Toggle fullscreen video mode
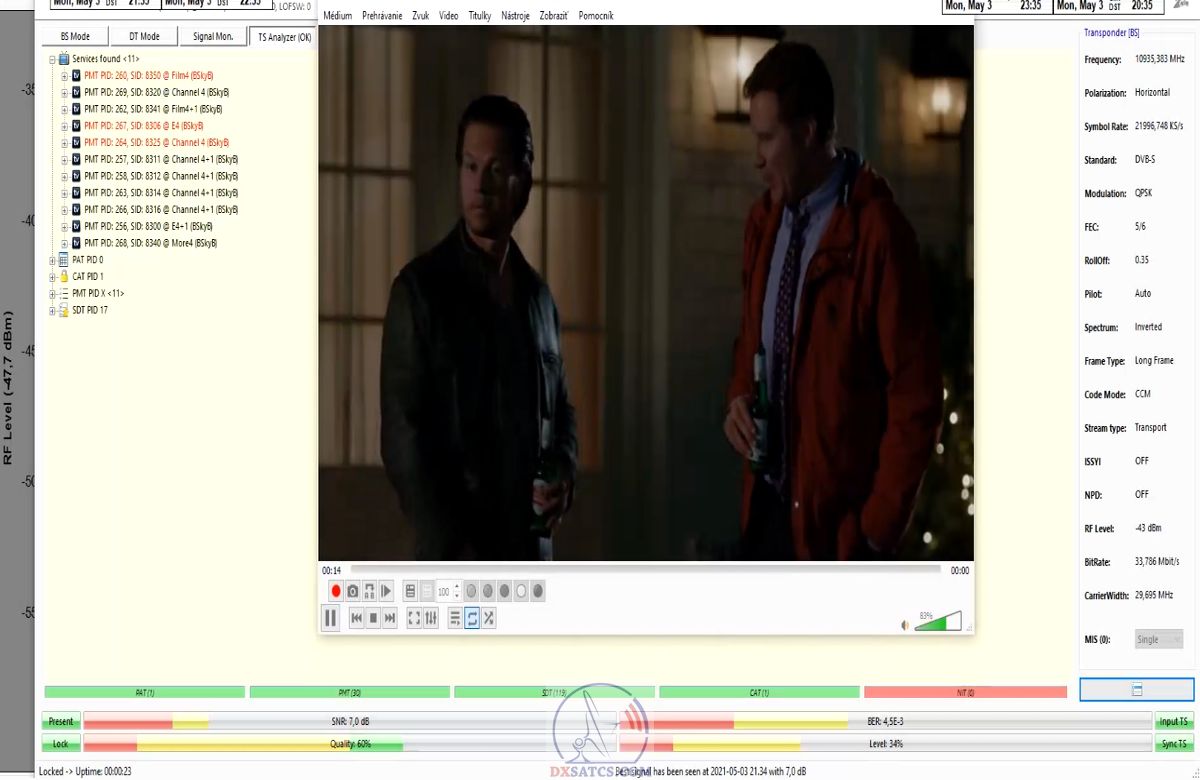The height and width of the screenshot is (780, 1200). [414, 619]
